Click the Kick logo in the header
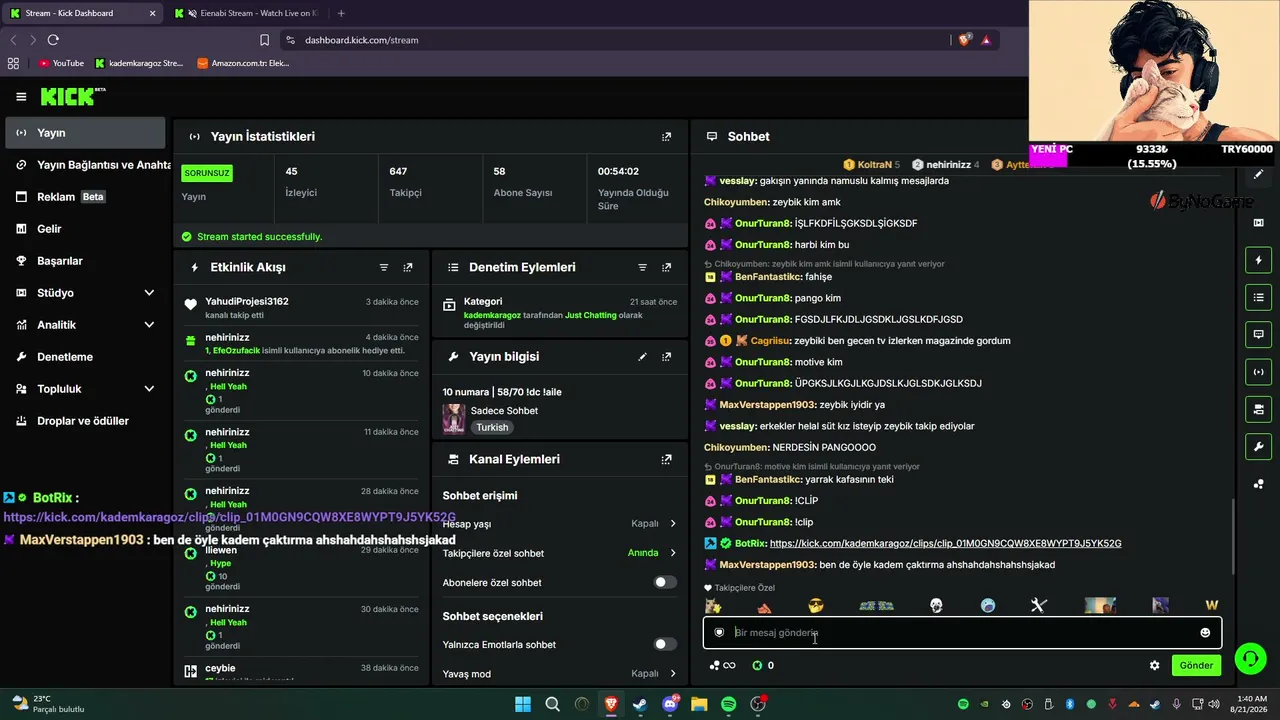The height and width of the screenshot is (720, 1280). tap(72, 96)
